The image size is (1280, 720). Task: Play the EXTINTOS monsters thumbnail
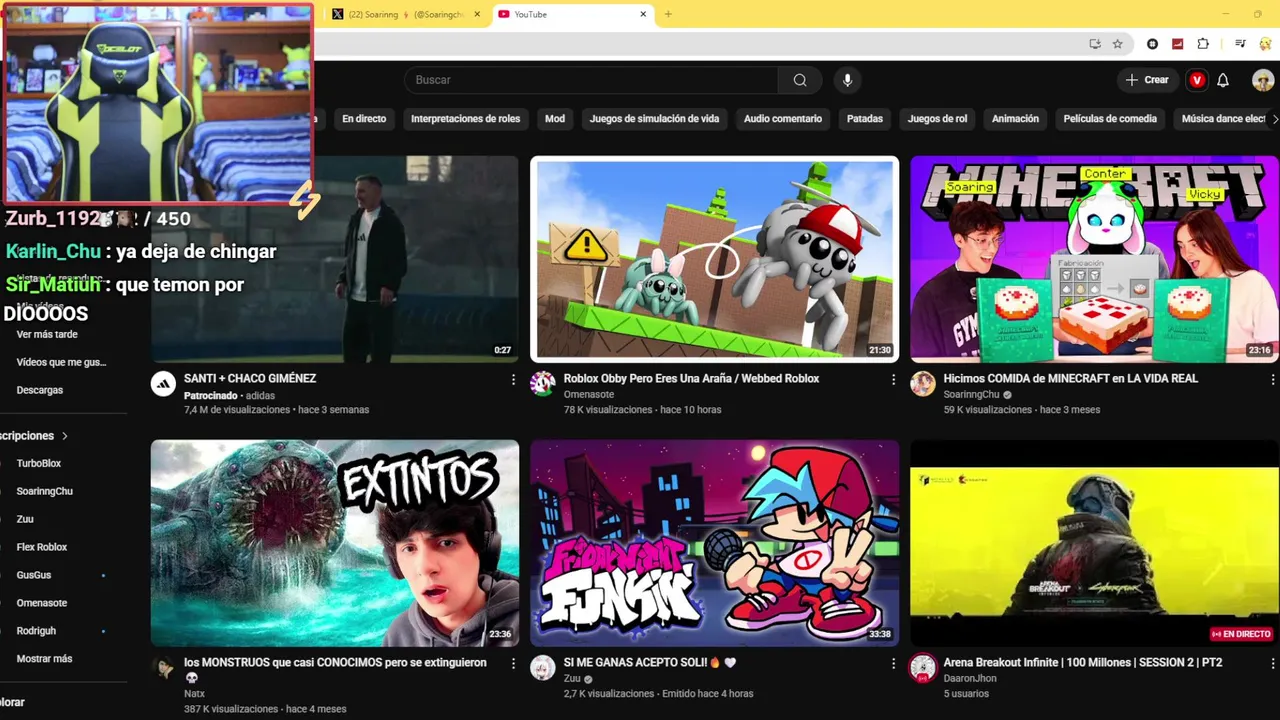(x=335, y=543)
